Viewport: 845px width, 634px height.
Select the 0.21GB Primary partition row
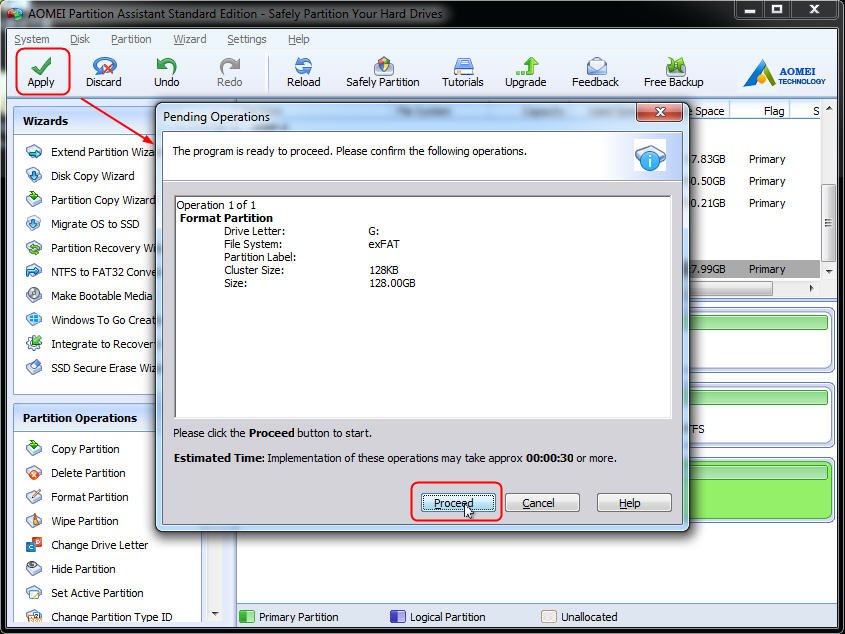[754, 203]
